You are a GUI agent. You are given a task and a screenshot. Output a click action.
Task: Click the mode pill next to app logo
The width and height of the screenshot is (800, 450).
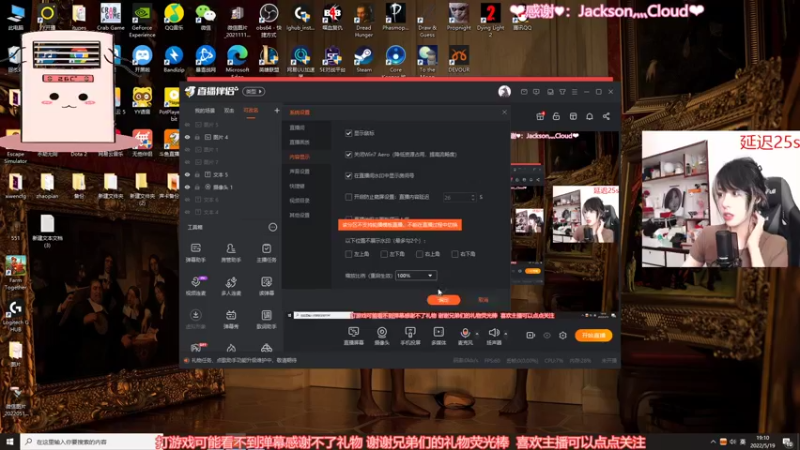click(x=254, y=91)
